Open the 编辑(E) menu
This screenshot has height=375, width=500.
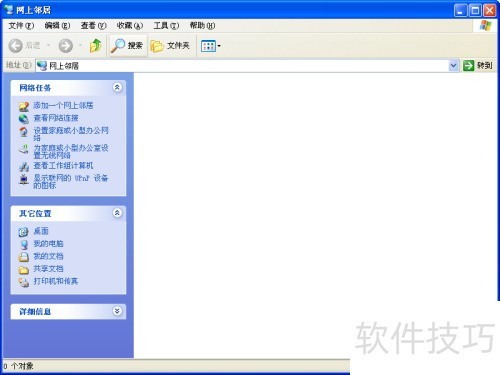click(x=57, y=25)
